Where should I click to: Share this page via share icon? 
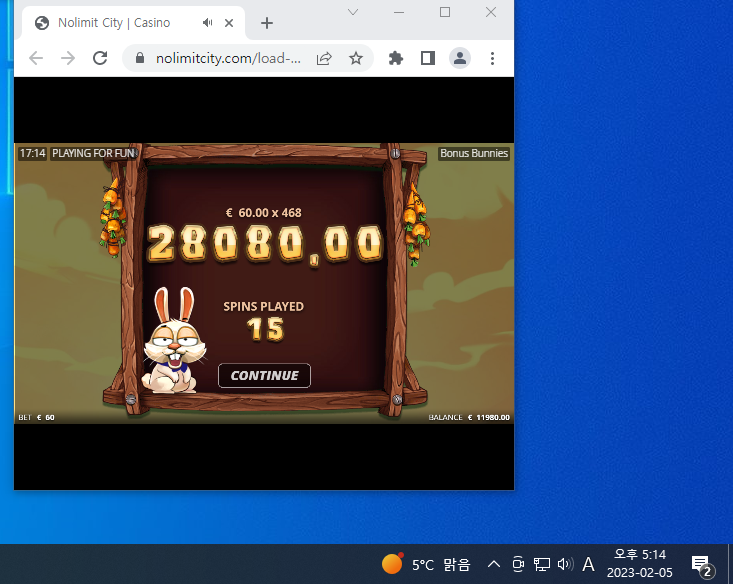[x=324, y=58]
